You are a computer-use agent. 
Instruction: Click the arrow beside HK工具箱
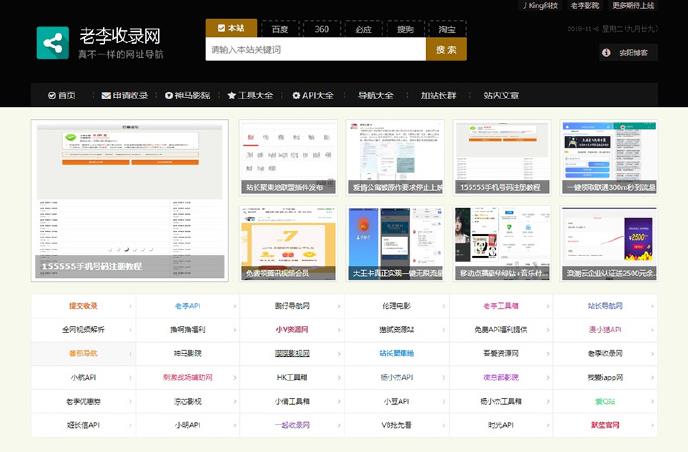point(339,378)
